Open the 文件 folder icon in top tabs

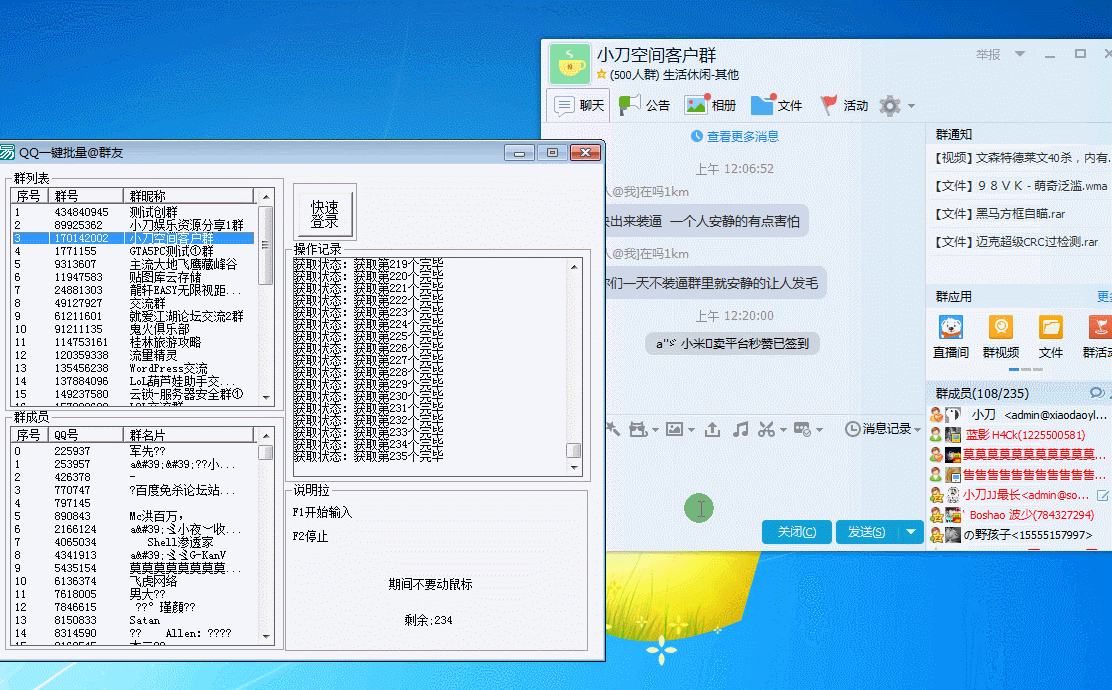(763, 104)
